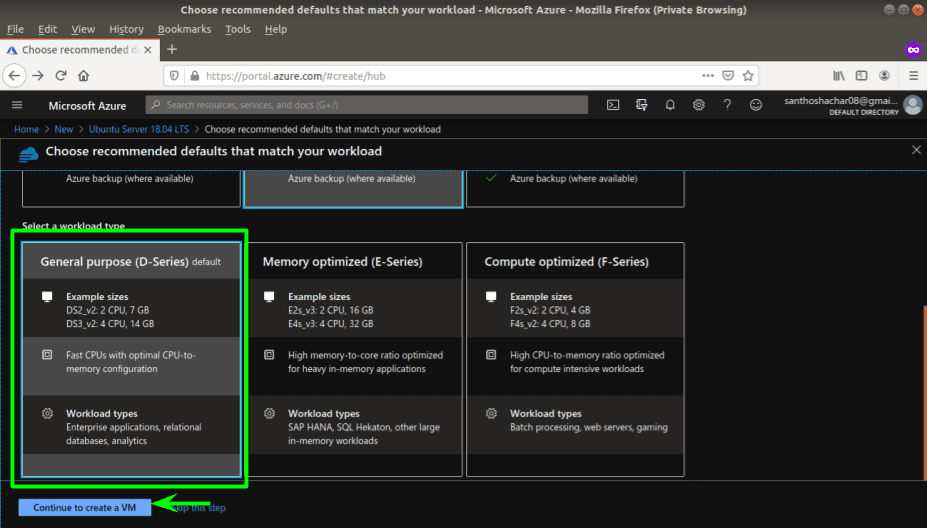Open the Azure portal hamburger menu
Screen dimensions: 927x528
[x=17, y=105]
